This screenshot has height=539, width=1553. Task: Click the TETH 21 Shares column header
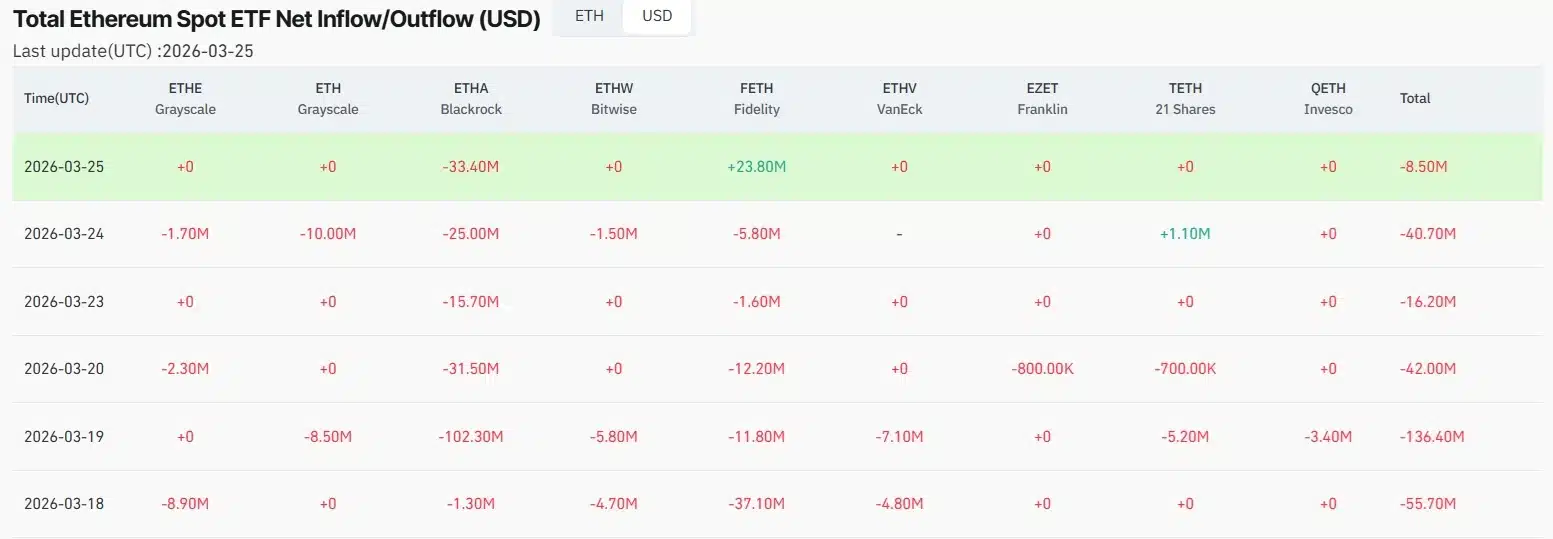point(1185,98)
